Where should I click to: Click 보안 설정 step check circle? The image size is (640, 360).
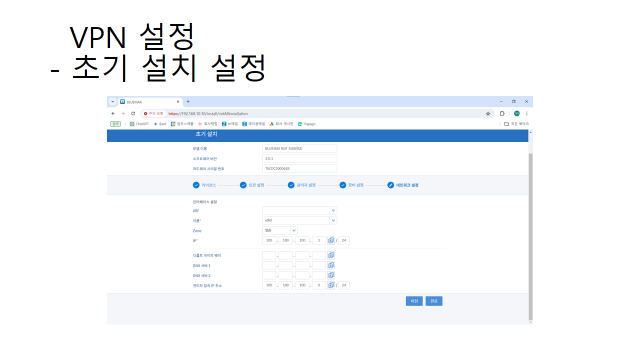click(243, 185)
